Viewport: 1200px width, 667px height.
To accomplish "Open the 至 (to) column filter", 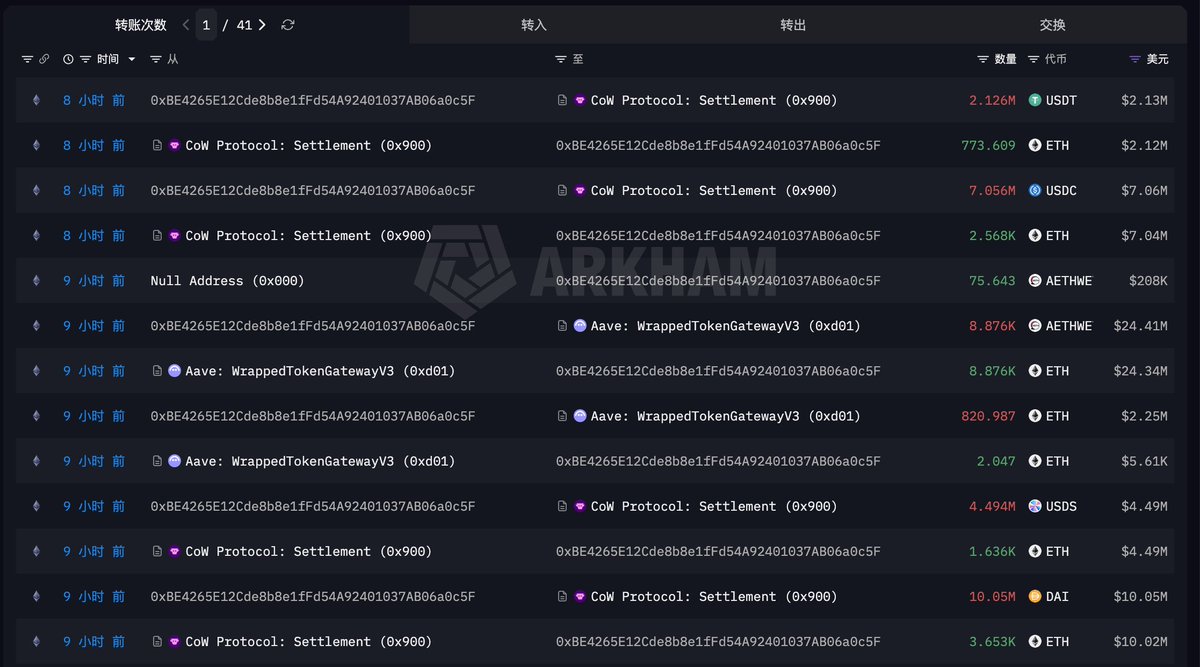I will [561, 59].
